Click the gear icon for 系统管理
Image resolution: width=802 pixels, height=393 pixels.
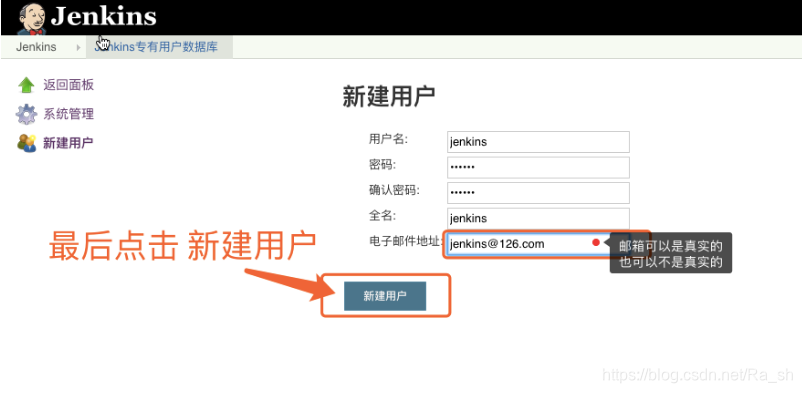pyautogui.click(x=26, y=114)
